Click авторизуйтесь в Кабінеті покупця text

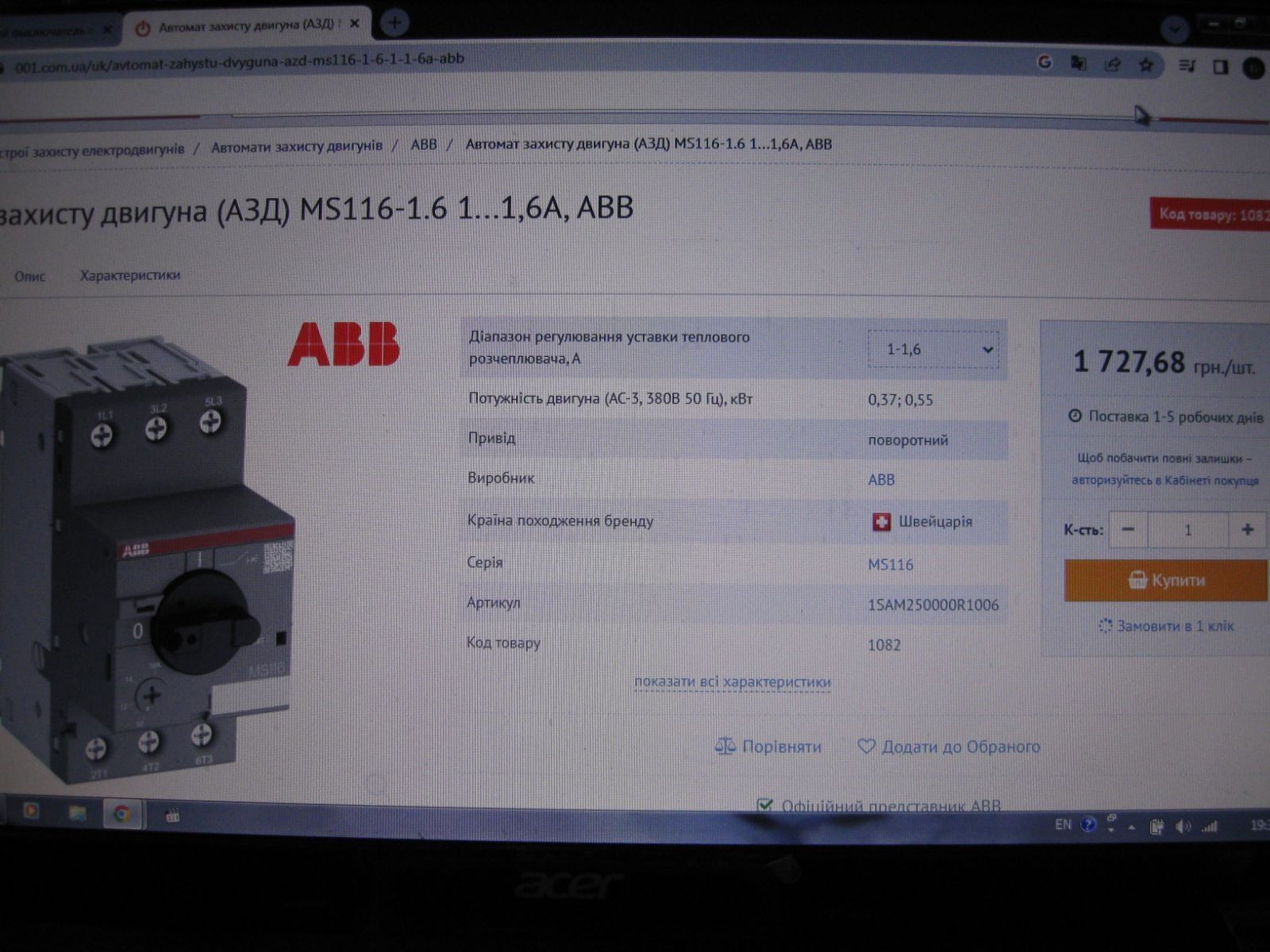(1164, 480)
